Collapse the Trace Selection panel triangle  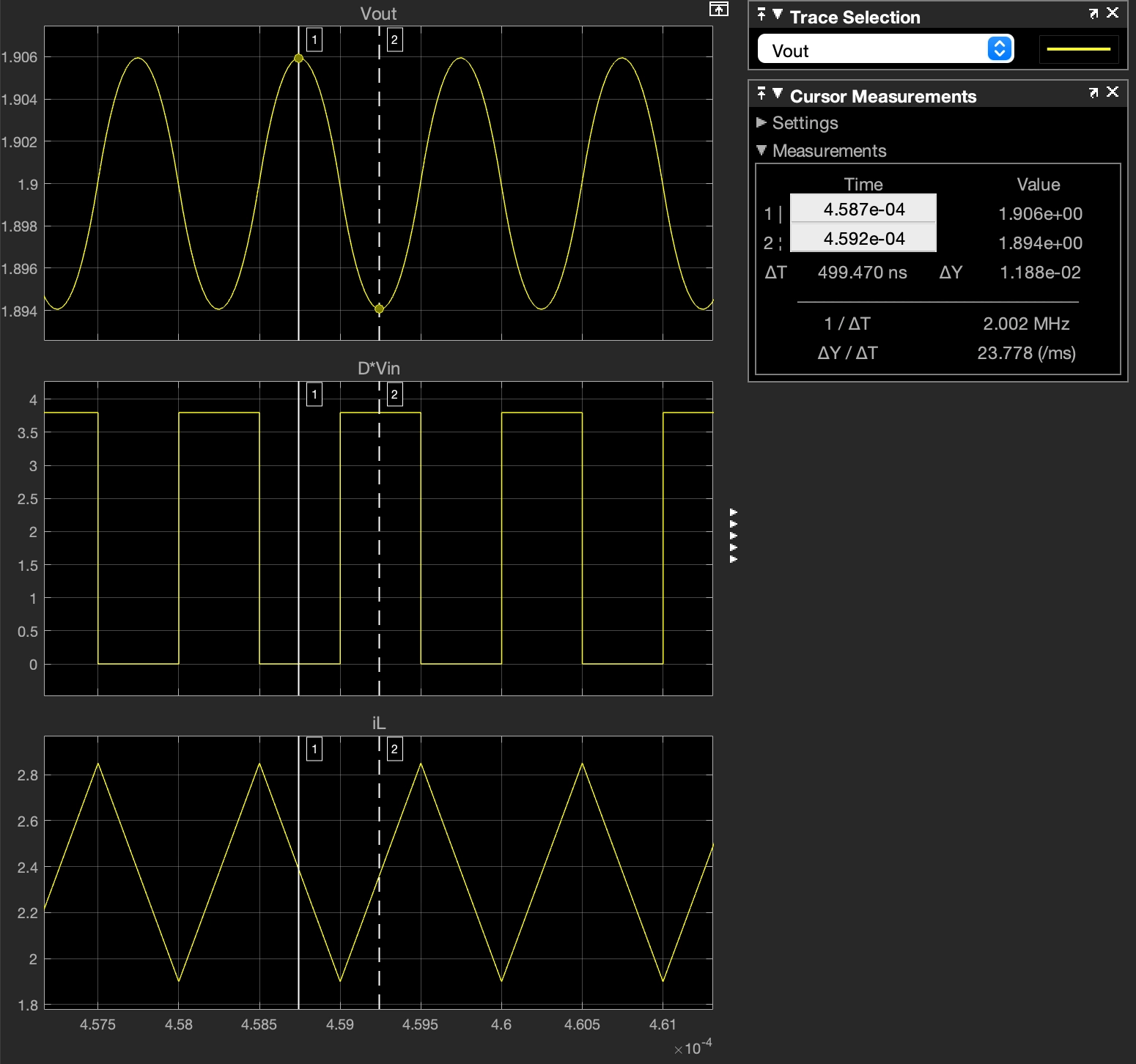point(778,14)
